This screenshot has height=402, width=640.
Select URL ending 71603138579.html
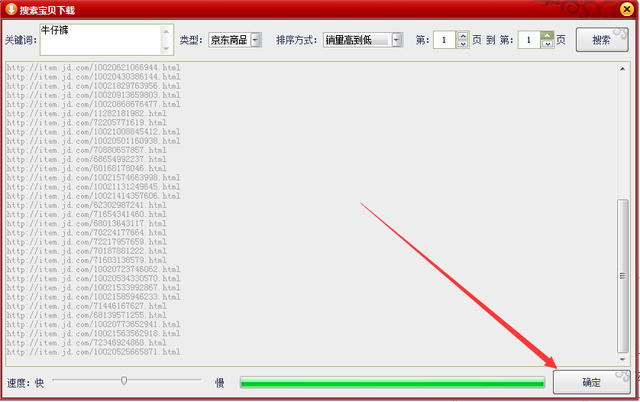[87, 260]
